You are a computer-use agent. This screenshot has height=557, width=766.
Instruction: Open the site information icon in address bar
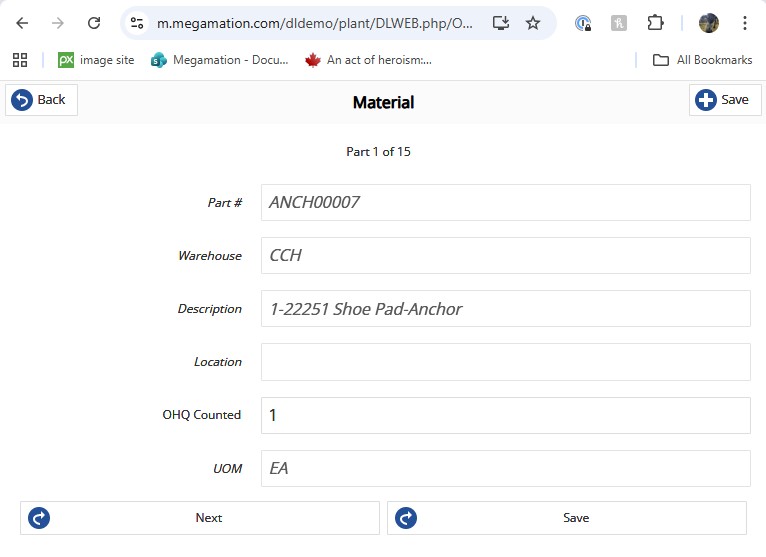(138, 23)
